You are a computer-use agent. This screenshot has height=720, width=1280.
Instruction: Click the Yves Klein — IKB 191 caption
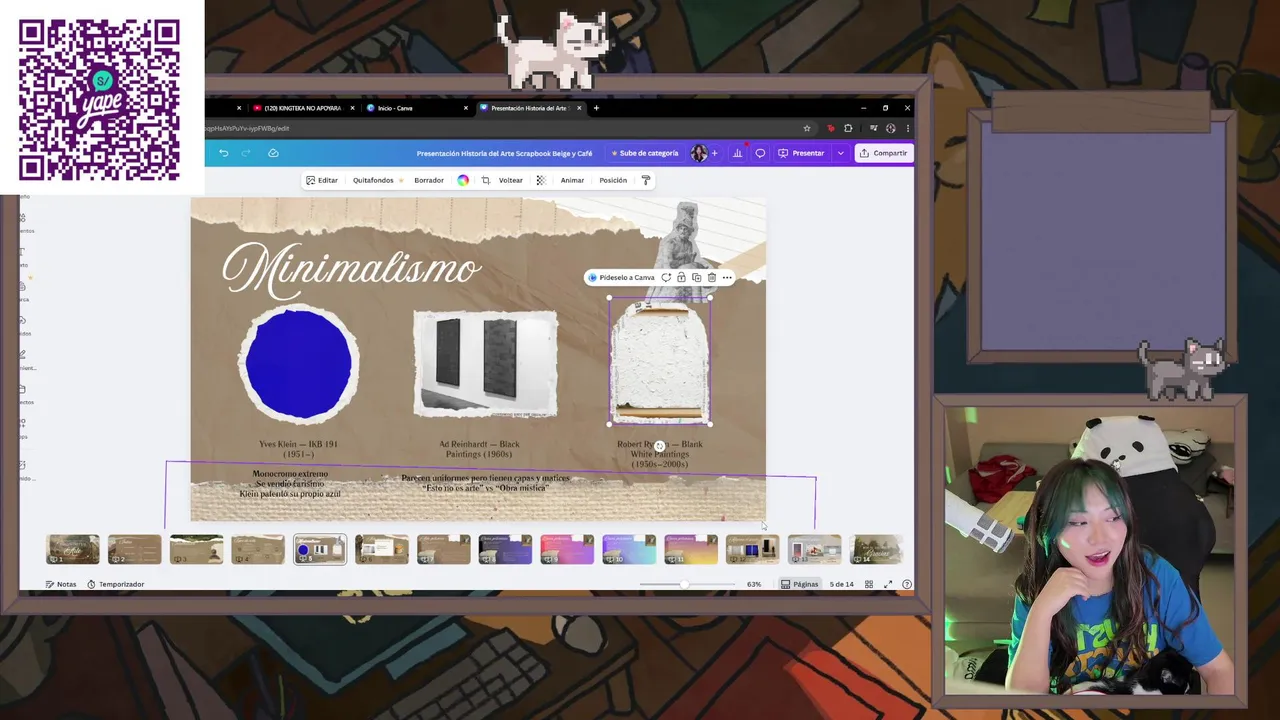click(x=298, y=449)
